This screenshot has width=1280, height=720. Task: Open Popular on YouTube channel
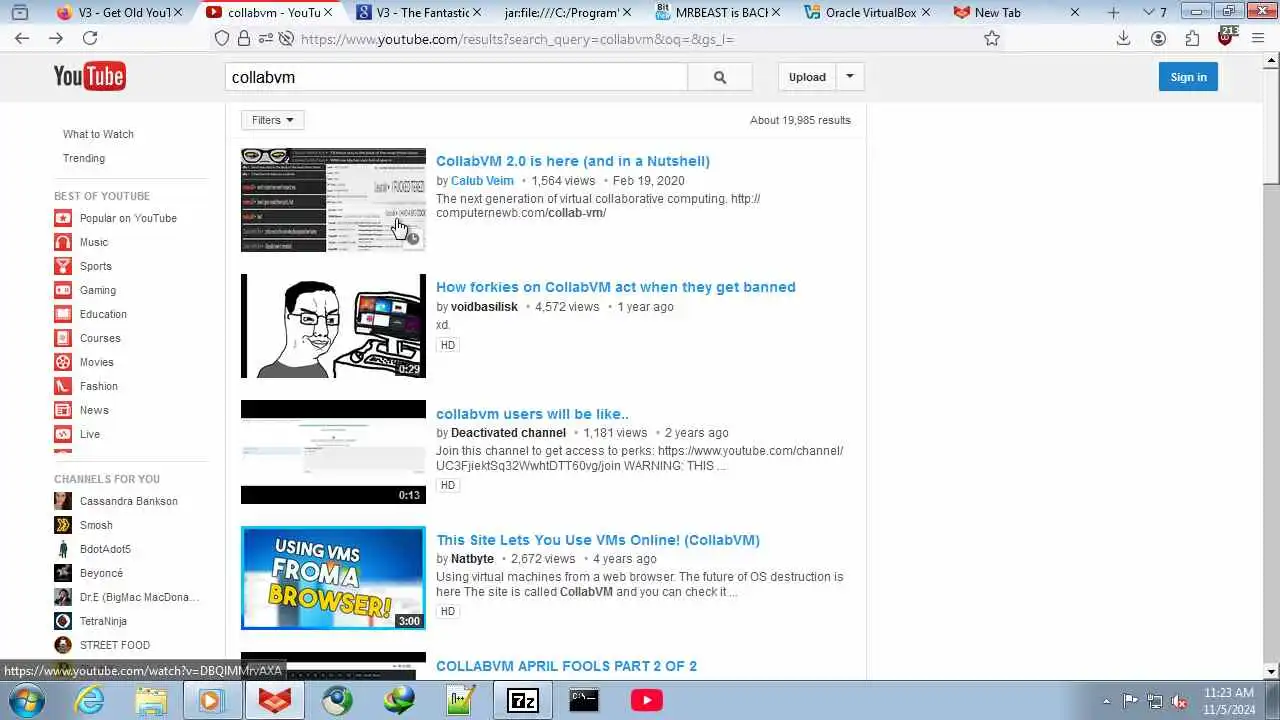(128, 218)
